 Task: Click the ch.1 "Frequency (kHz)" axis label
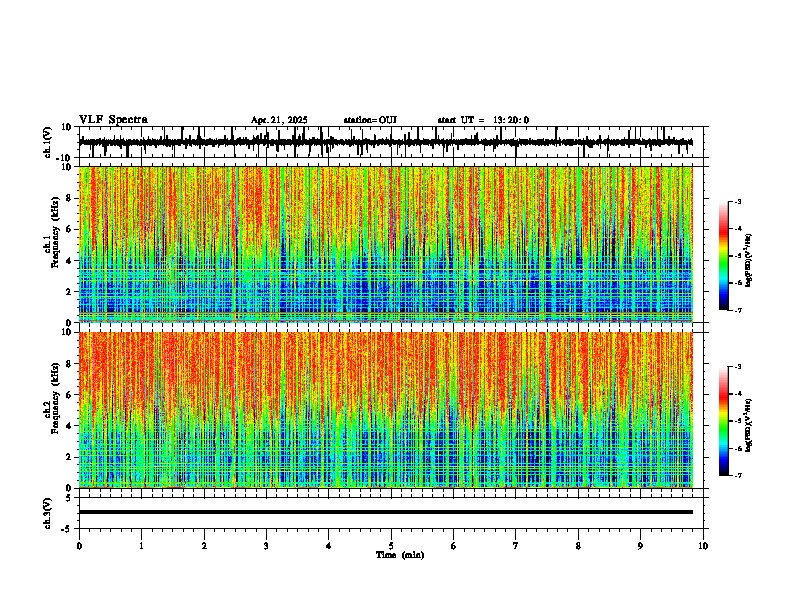tap(55, 232)
